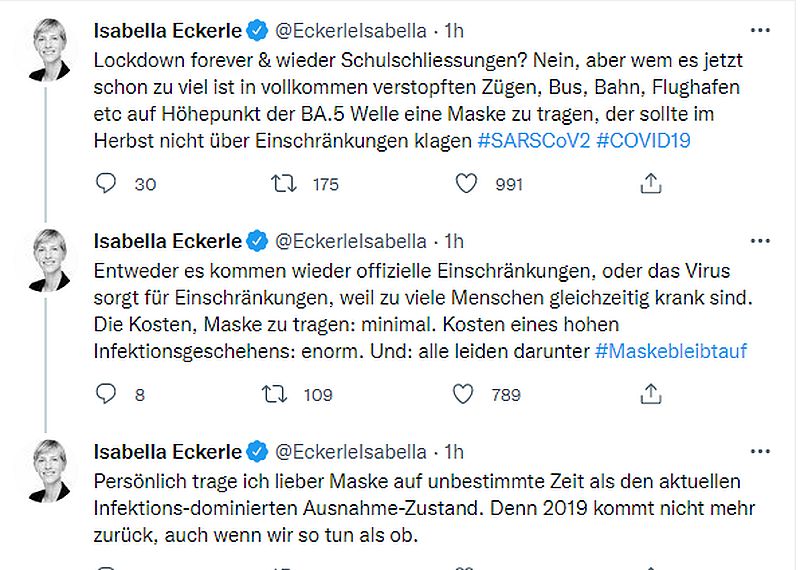Share the Maskebleibtauf tweet
Image resolution: width=800 pixels, height=570 pixels.
coord(651,395)
